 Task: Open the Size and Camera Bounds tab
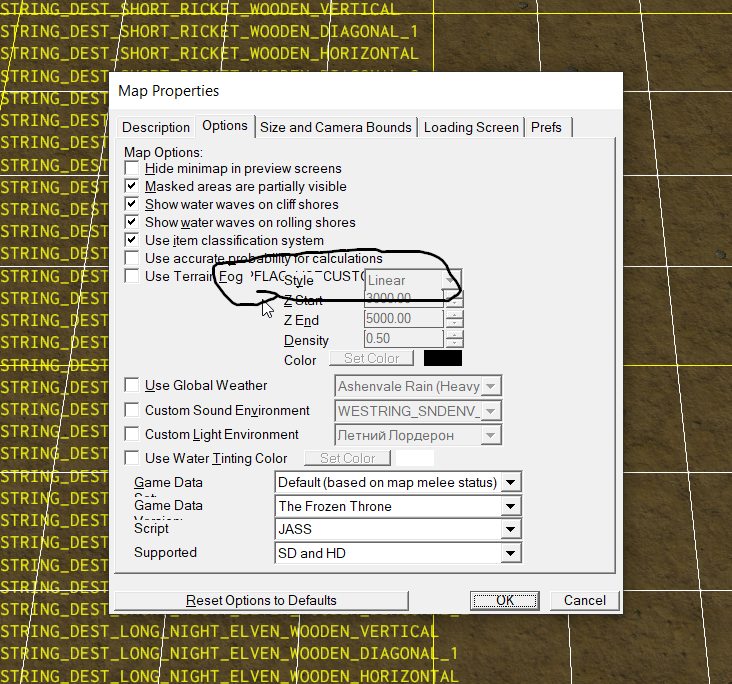click(x=335, y=127)
